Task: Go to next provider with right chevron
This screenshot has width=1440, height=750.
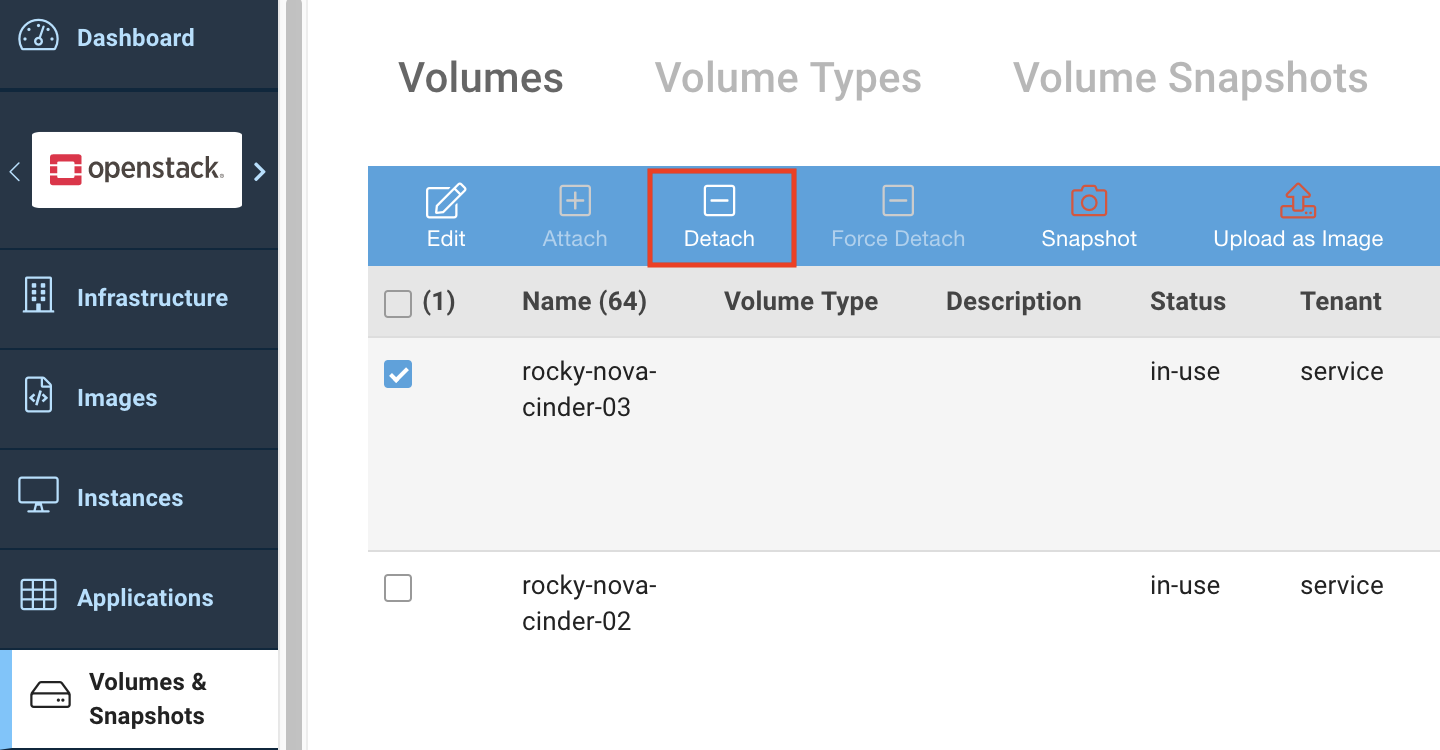Action: click(x=260, y=171)
